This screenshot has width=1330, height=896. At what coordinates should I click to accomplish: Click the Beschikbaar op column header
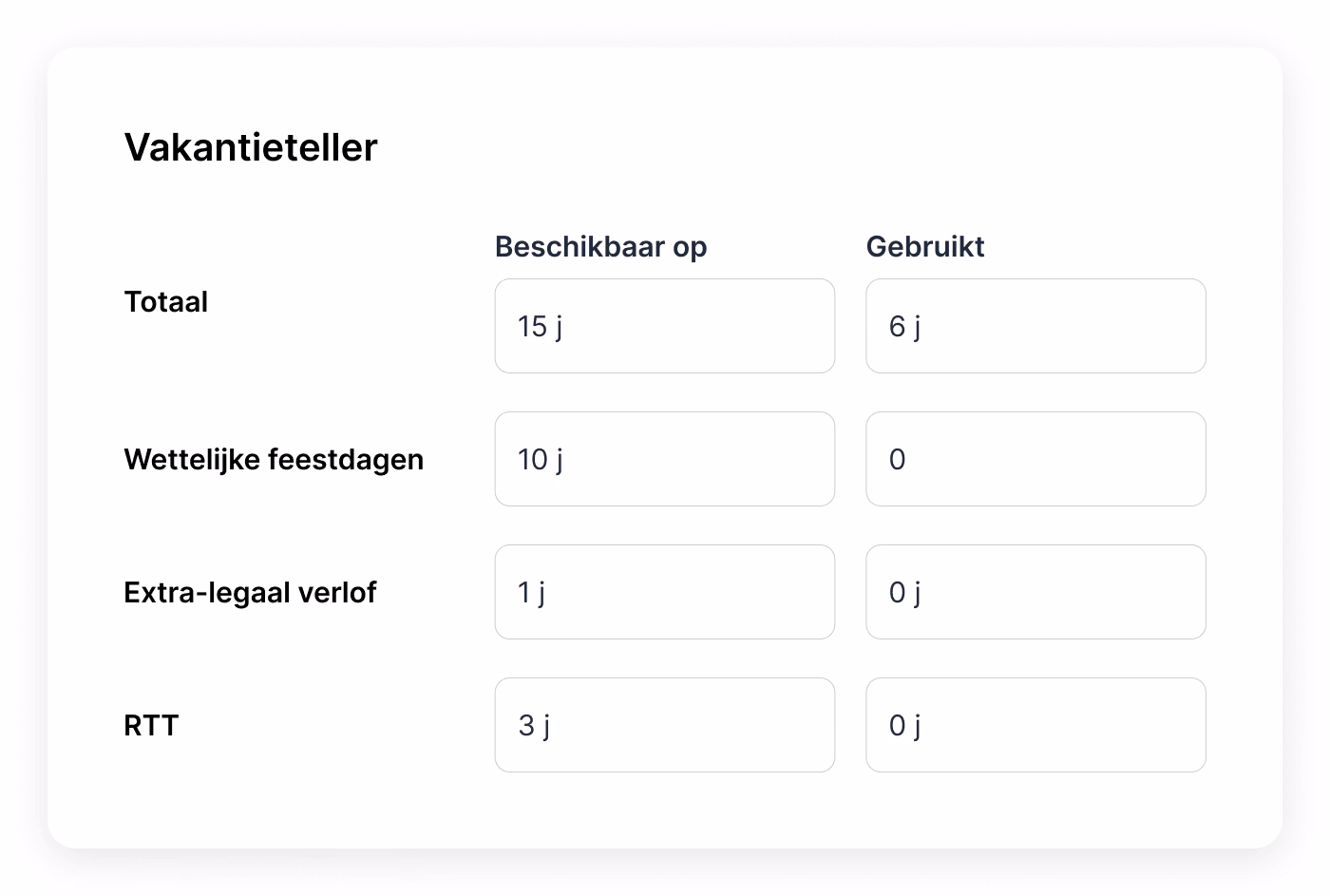[x=600, y=247]
